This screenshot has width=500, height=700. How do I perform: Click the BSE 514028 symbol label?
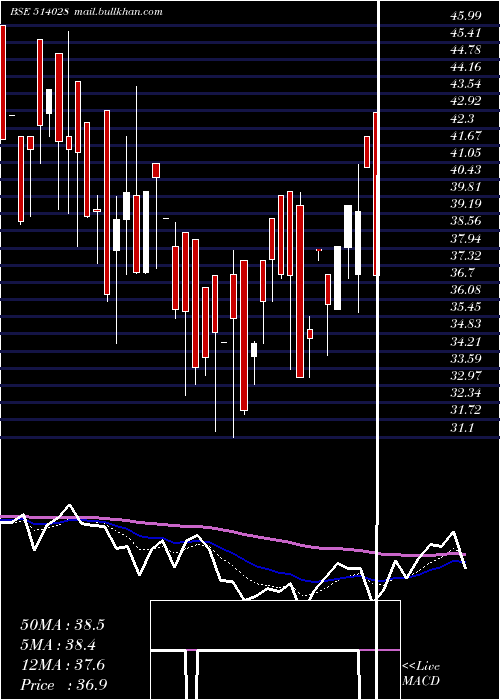coord(39,12)
